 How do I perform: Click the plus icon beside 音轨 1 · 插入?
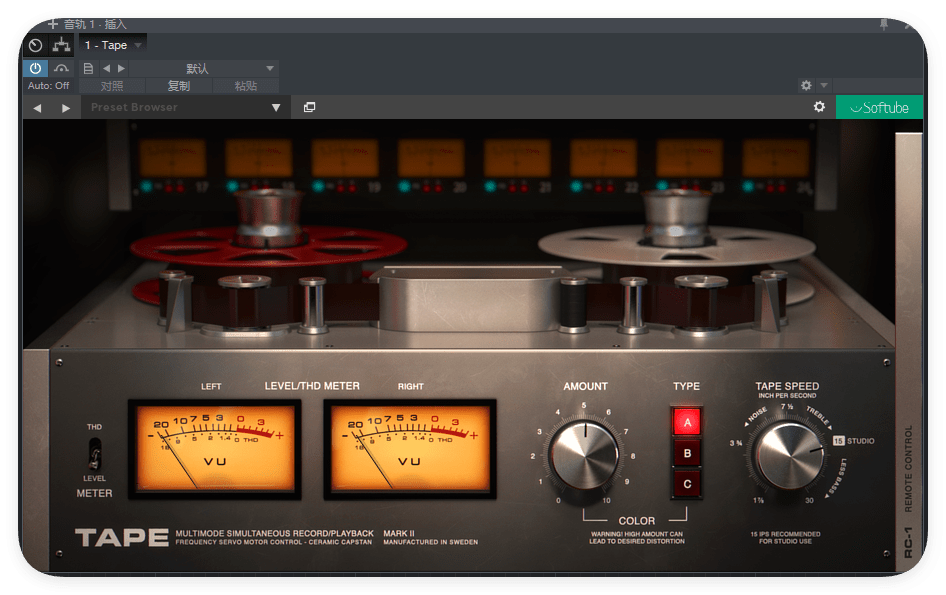[x=52, y=24]
